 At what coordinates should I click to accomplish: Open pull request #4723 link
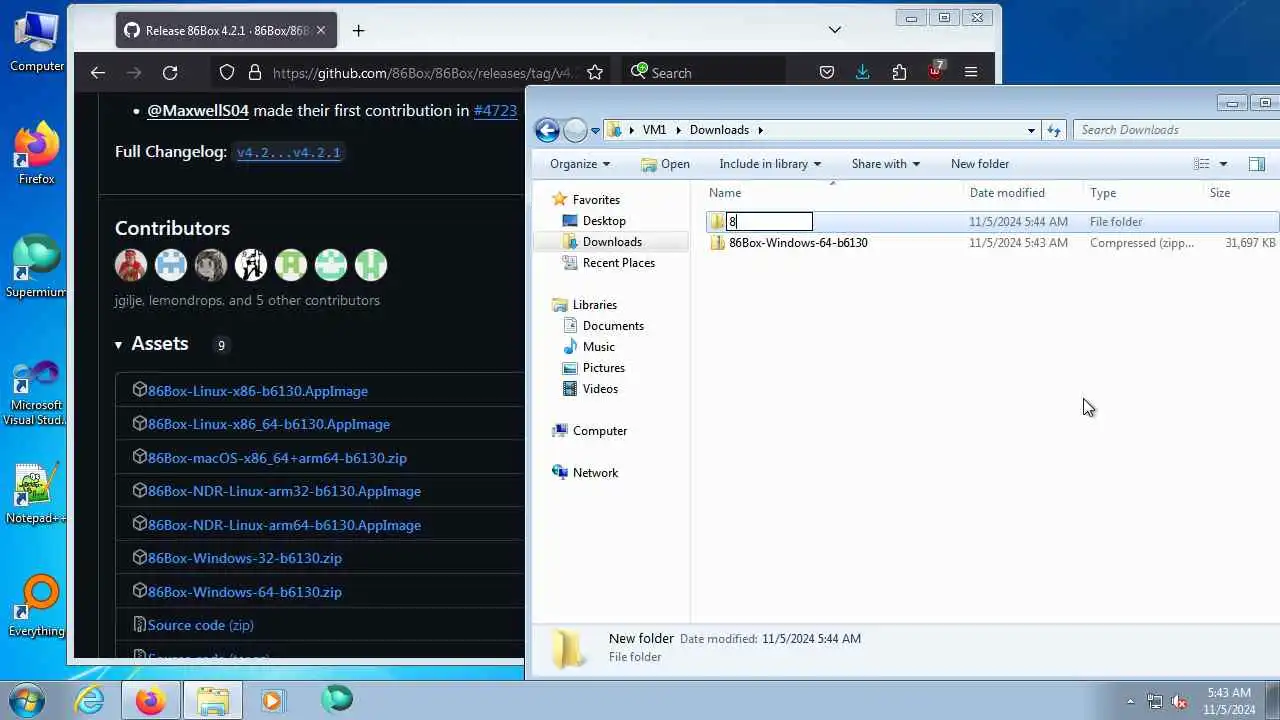(x=495, y=111)
